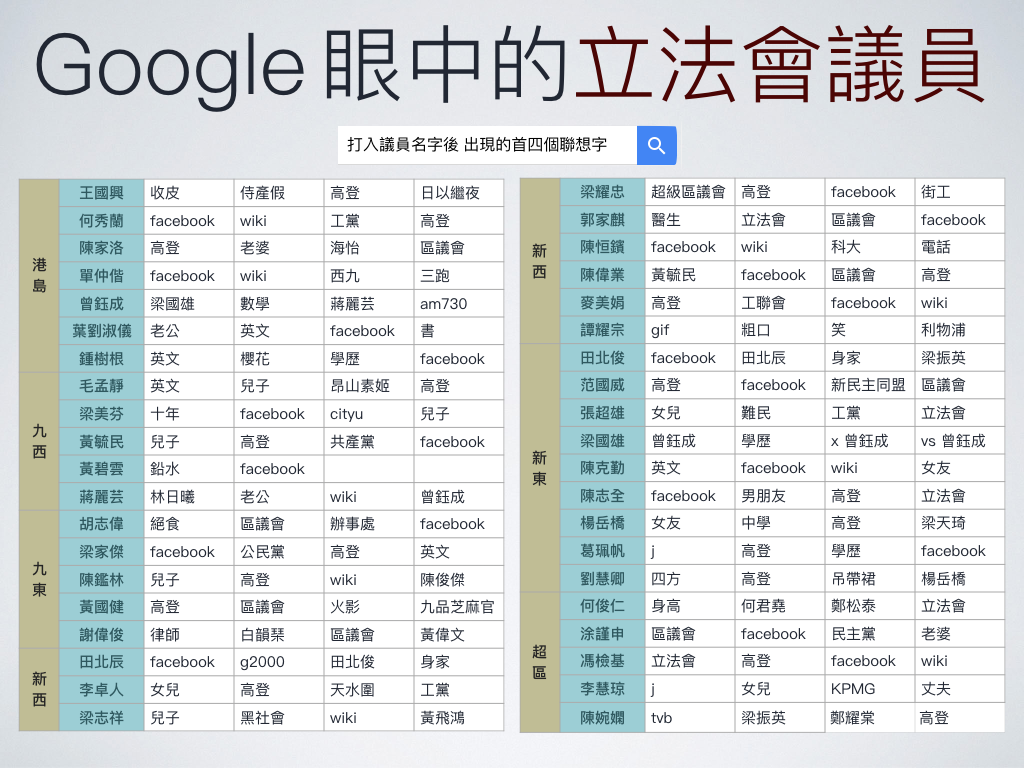Click the name cell 單仲偕

[x=101, y=276]
